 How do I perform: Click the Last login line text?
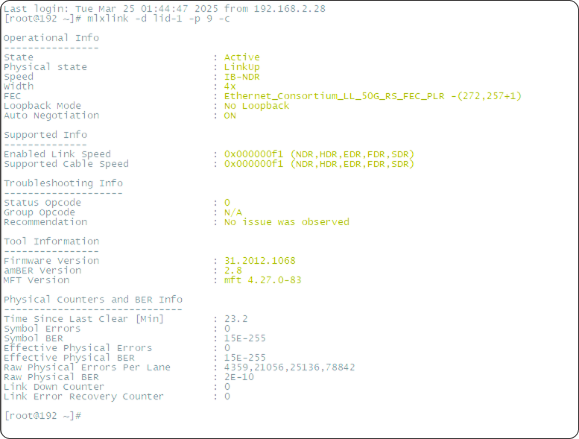coord(164,8)
